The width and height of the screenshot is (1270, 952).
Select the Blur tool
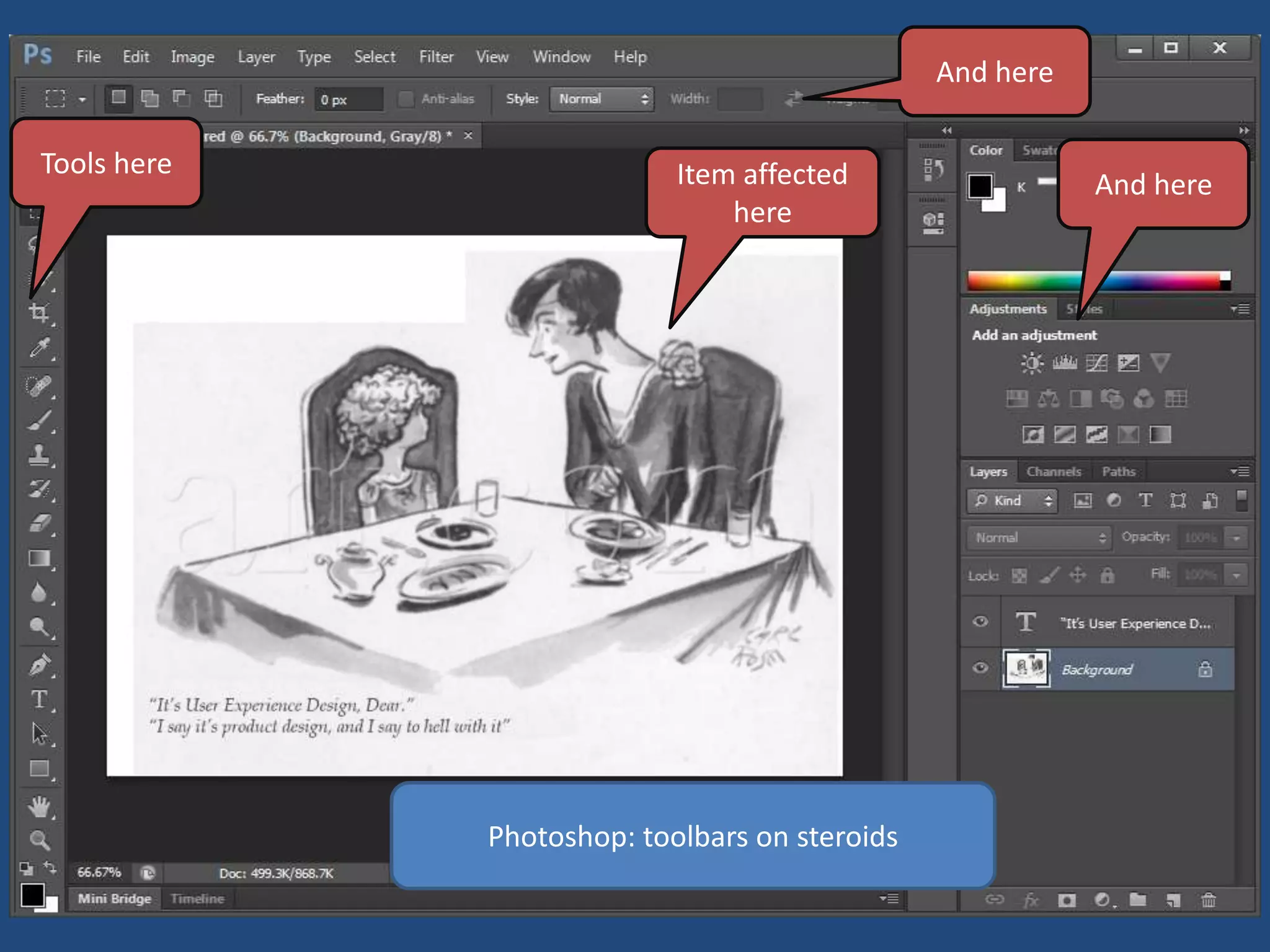coord(40,593)
